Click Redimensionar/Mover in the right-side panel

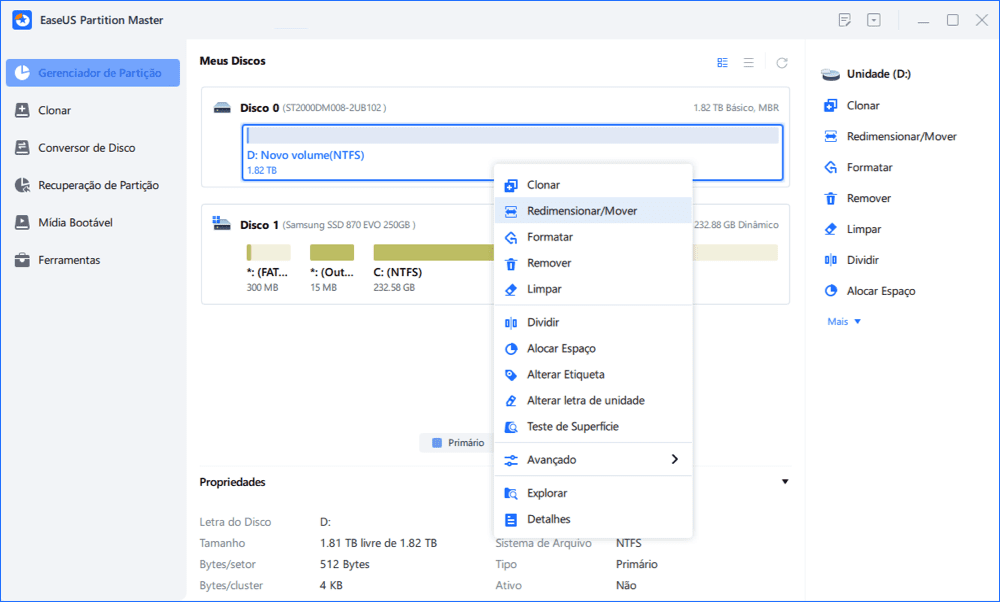890,136
